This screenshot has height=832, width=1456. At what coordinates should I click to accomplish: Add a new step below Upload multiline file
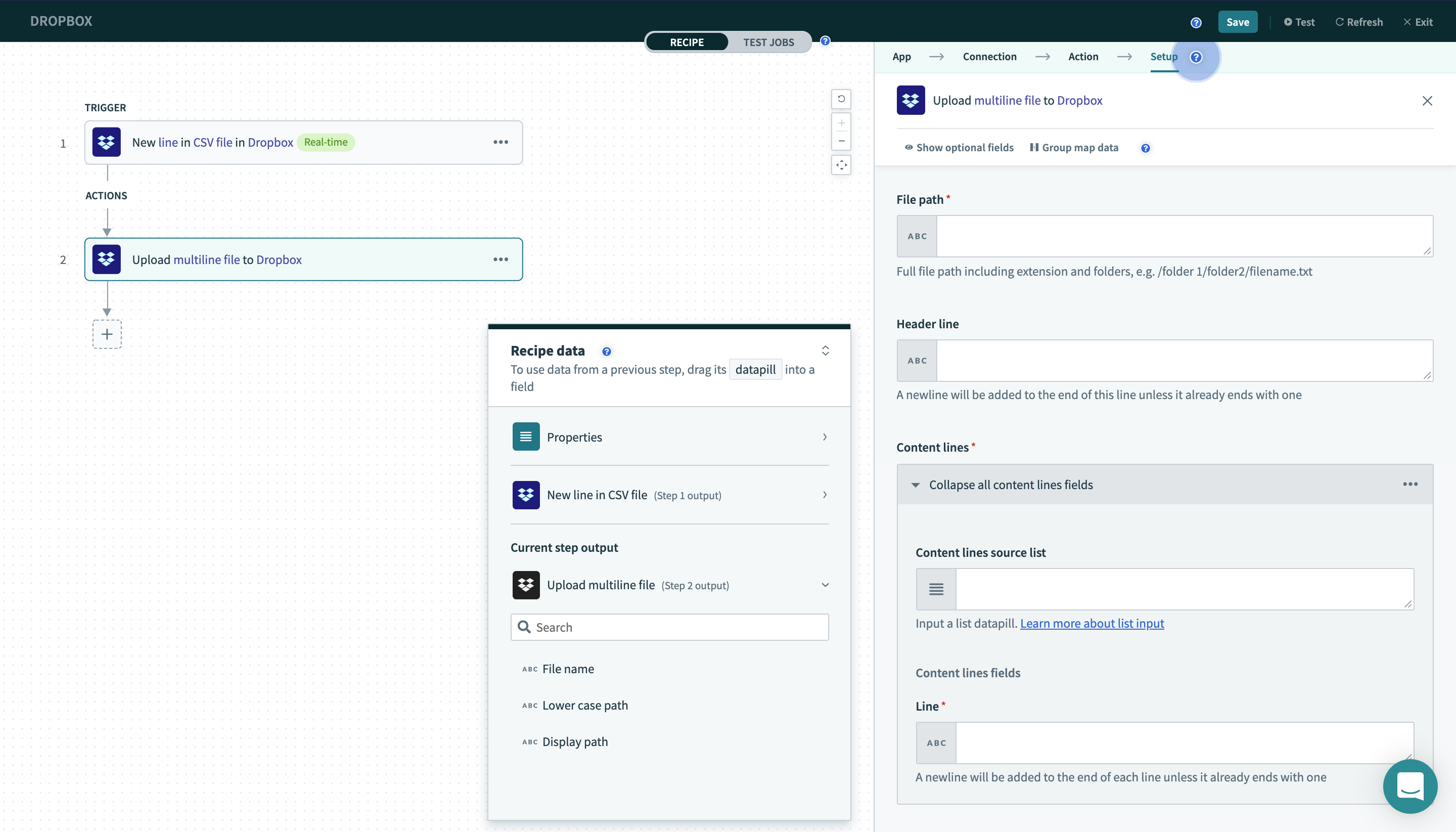click(x=107, y=334)
